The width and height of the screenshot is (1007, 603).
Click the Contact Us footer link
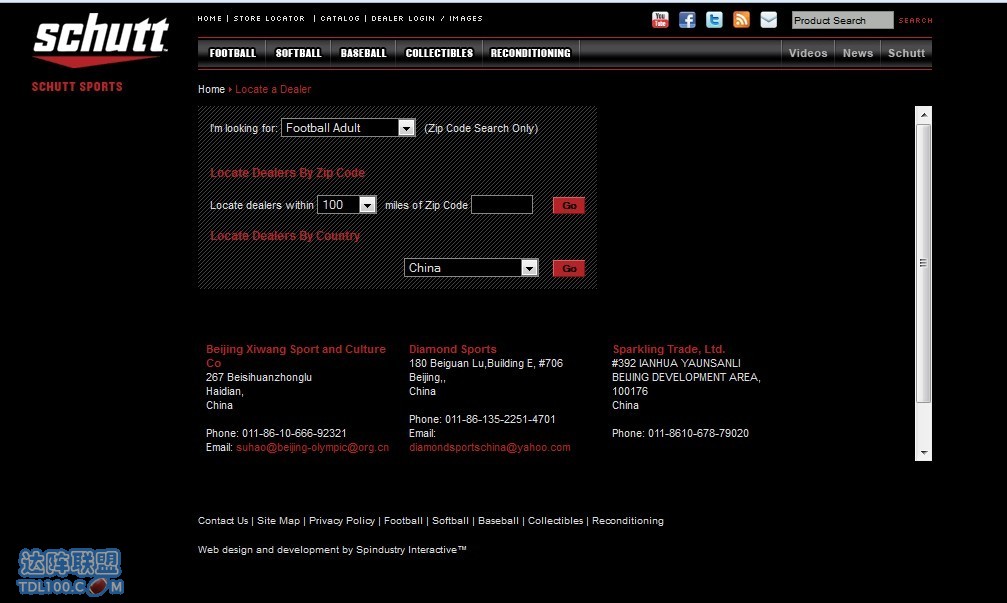[x=223, y=521]
